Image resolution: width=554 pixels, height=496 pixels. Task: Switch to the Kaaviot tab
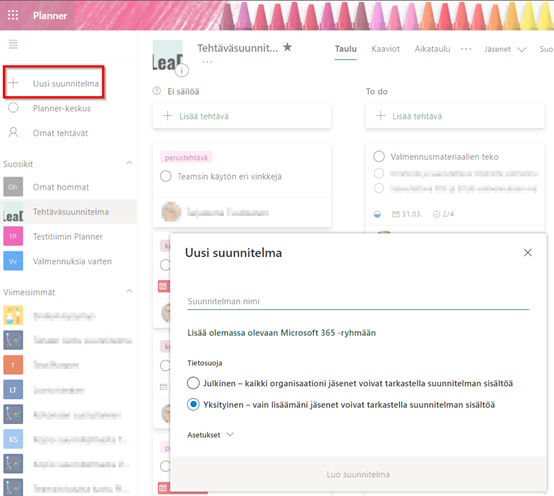coord(385,49)
